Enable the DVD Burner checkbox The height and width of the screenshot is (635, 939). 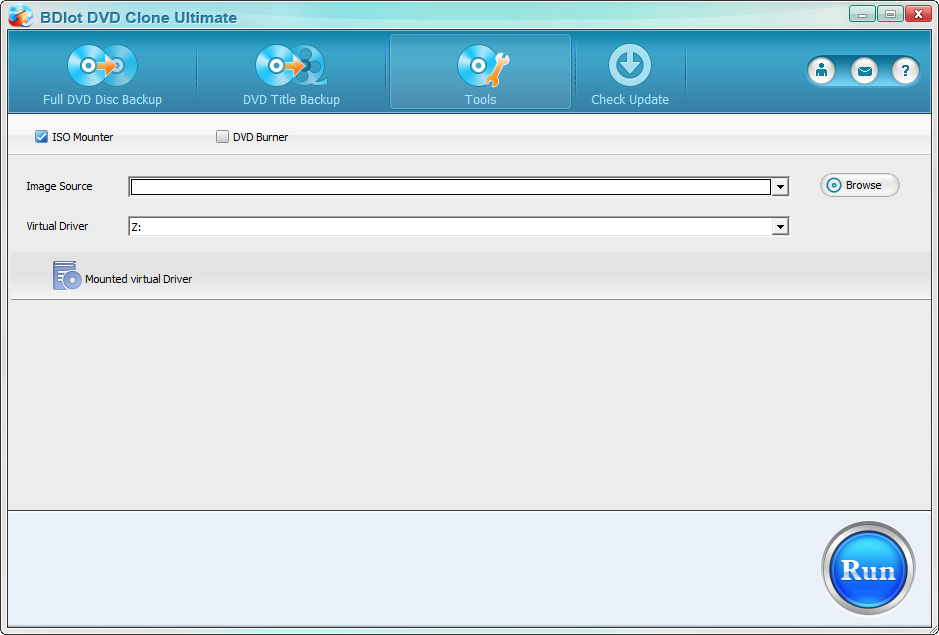click(222, 137)
